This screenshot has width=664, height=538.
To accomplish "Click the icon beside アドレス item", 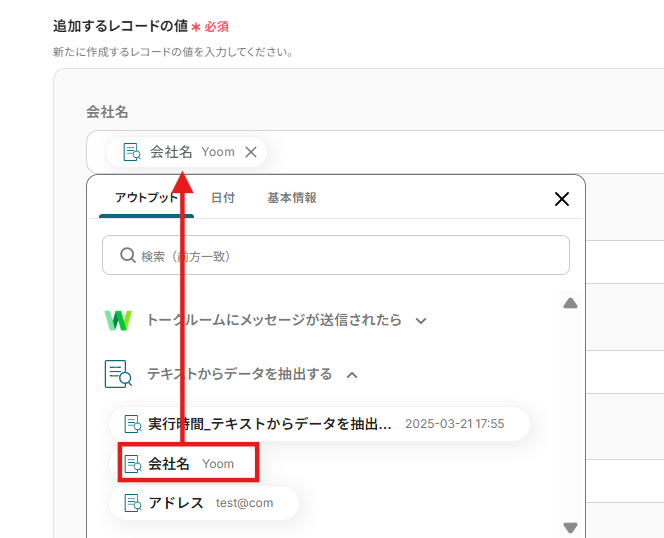I will [x=133, y=503].
